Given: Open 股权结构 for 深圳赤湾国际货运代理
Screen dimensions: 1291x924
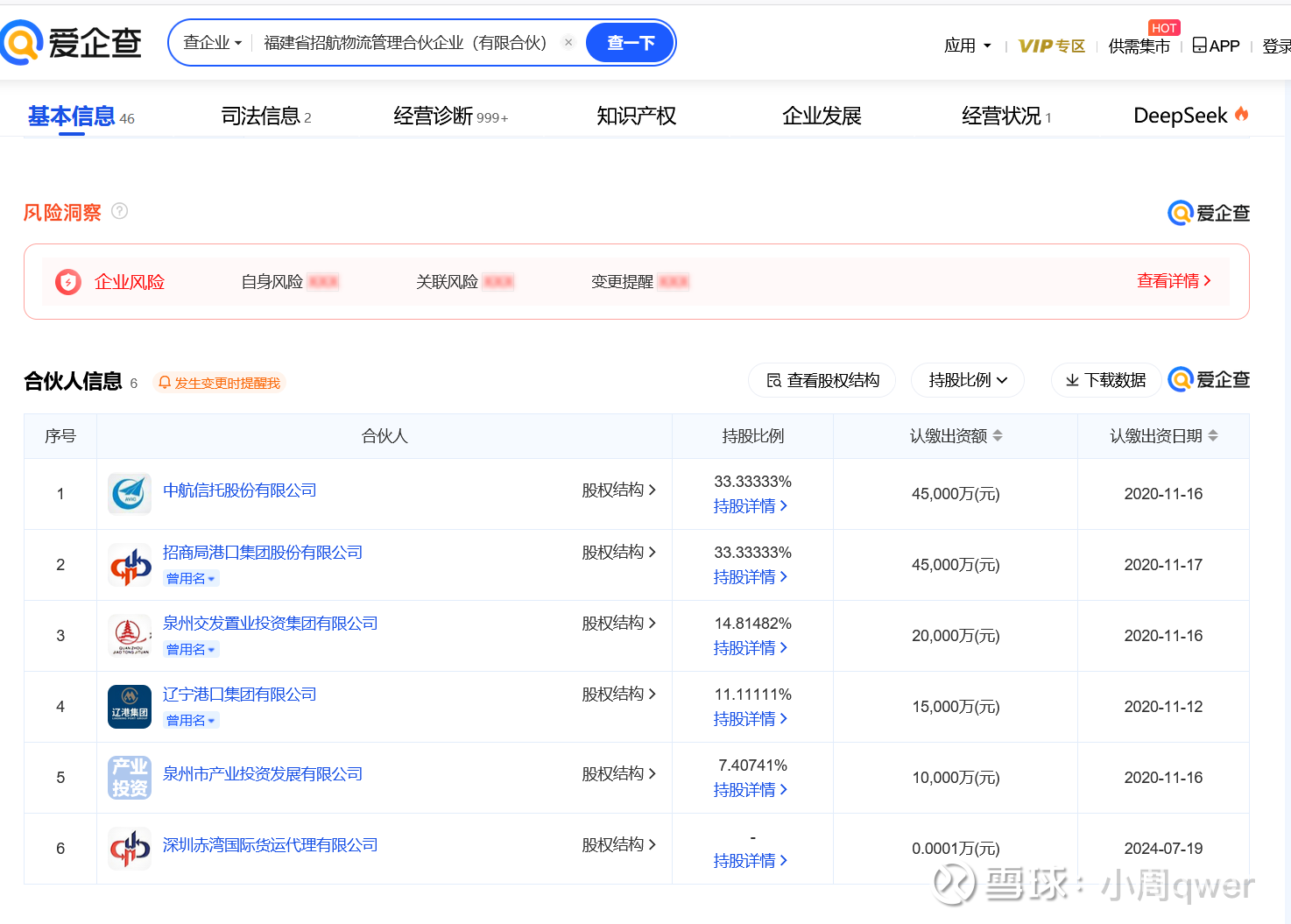Looking at the screenshot, I should tap(619, 844).
